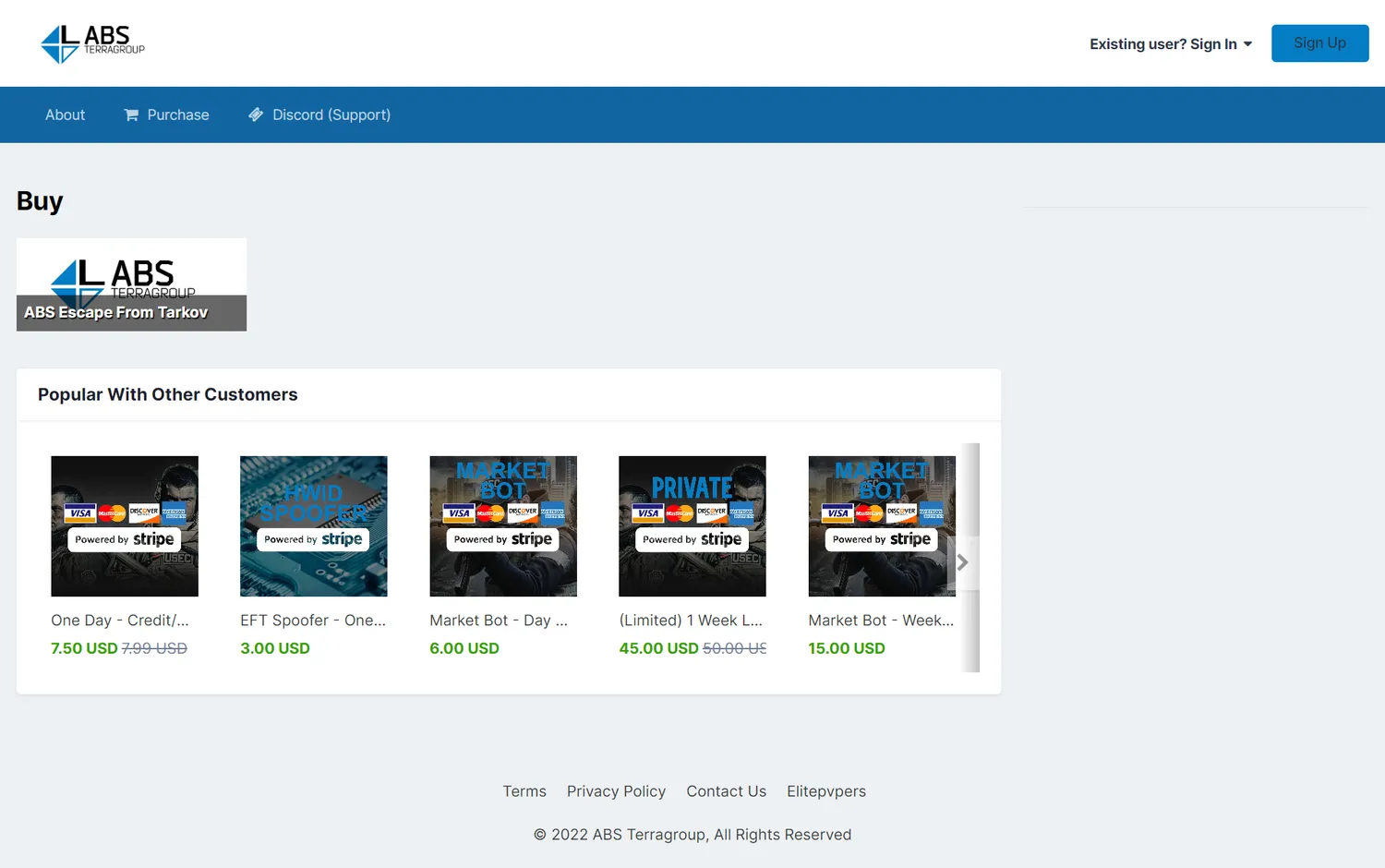Open the About menu item
Image resolution: width=1385 pixels, height=868 pixels.
[x=65, y=115]
